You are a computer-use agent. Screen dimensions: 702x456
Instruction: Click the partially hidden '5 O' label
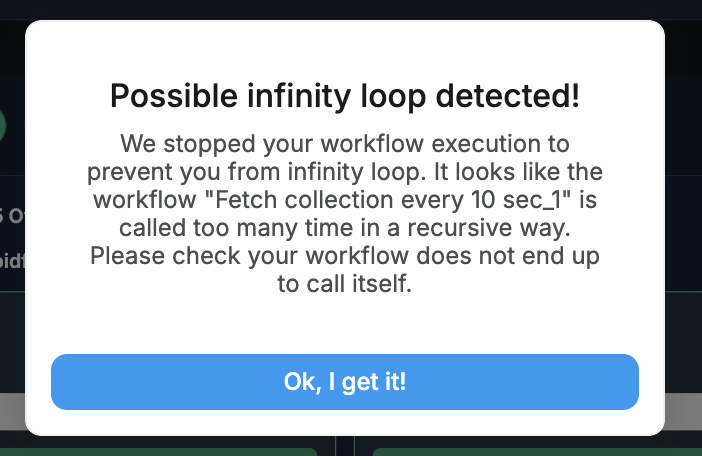click(x=12, y=216)
